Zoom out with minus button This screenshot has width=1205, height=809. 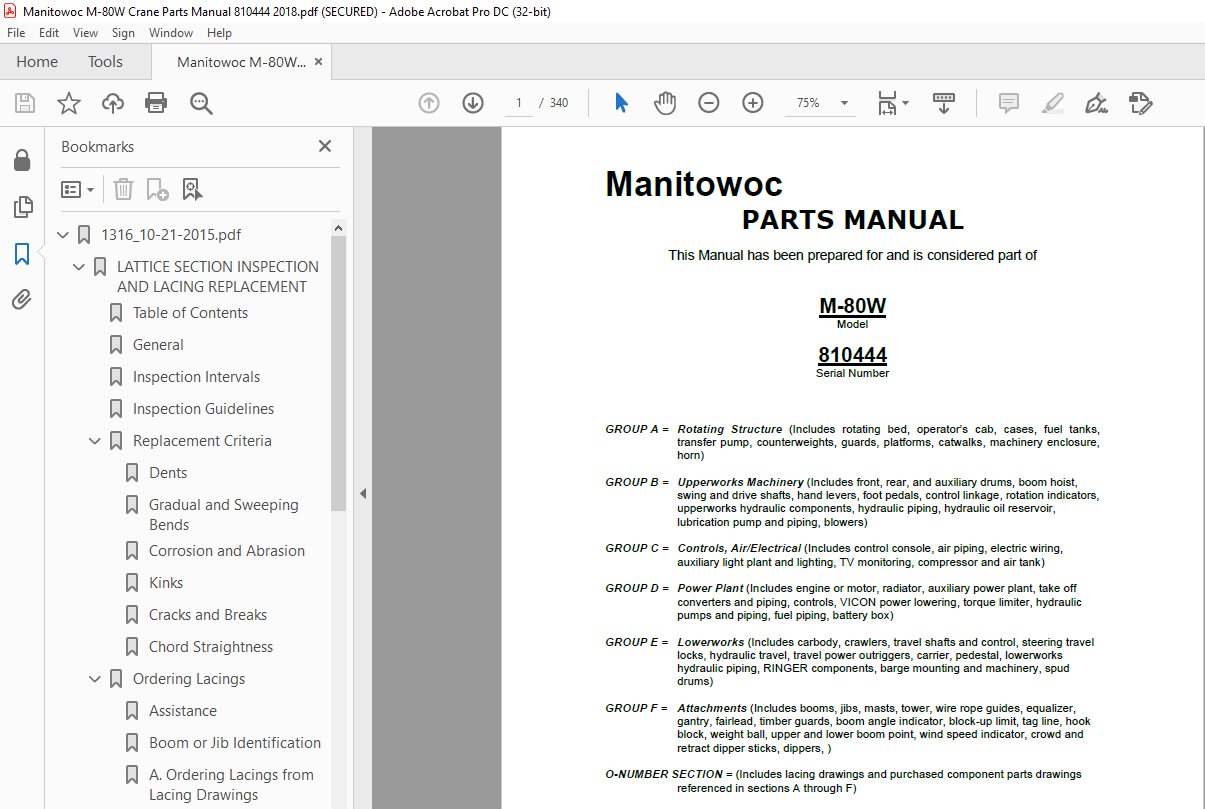(x=709, y=103)
